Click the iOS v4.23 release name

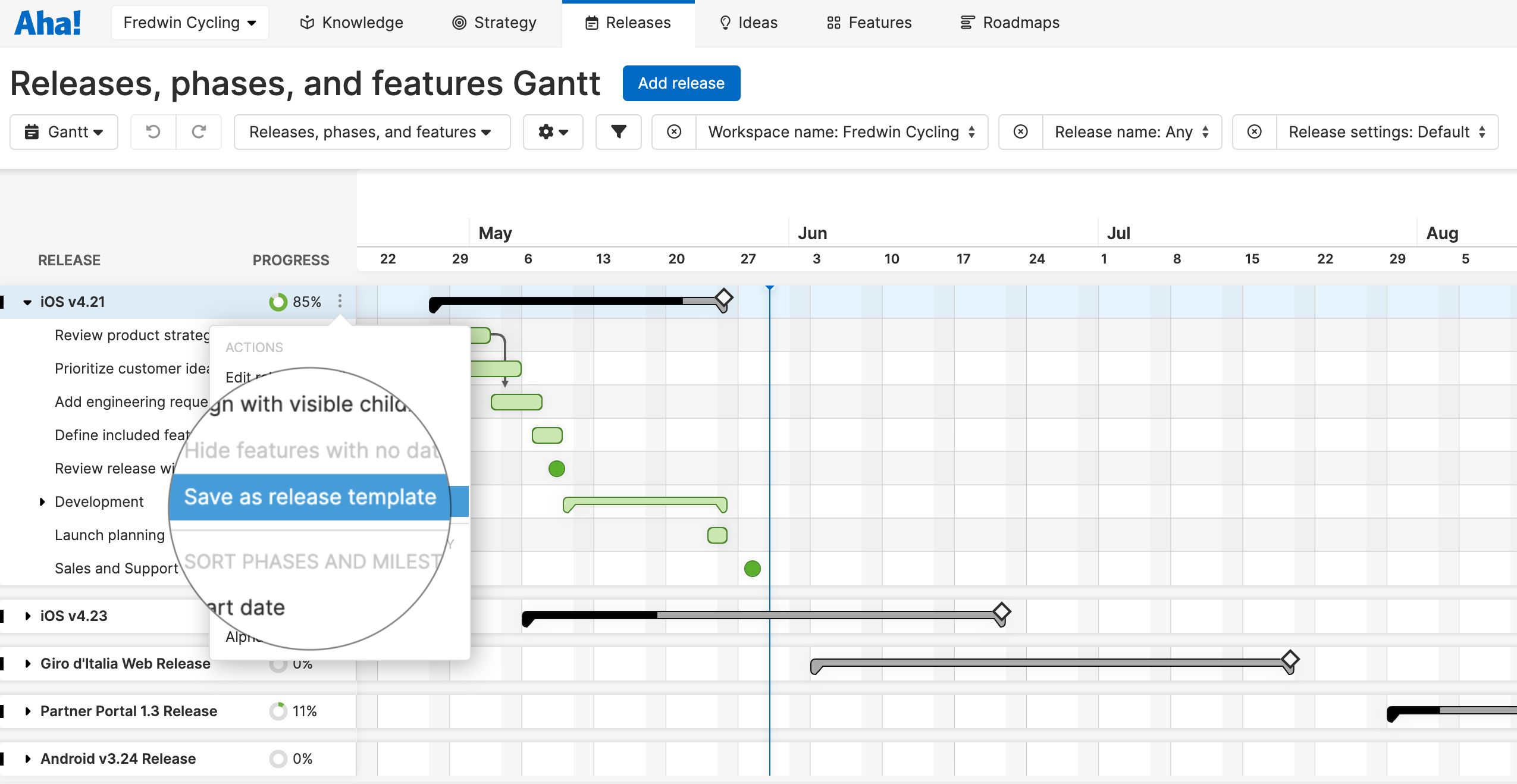(74, 616)
